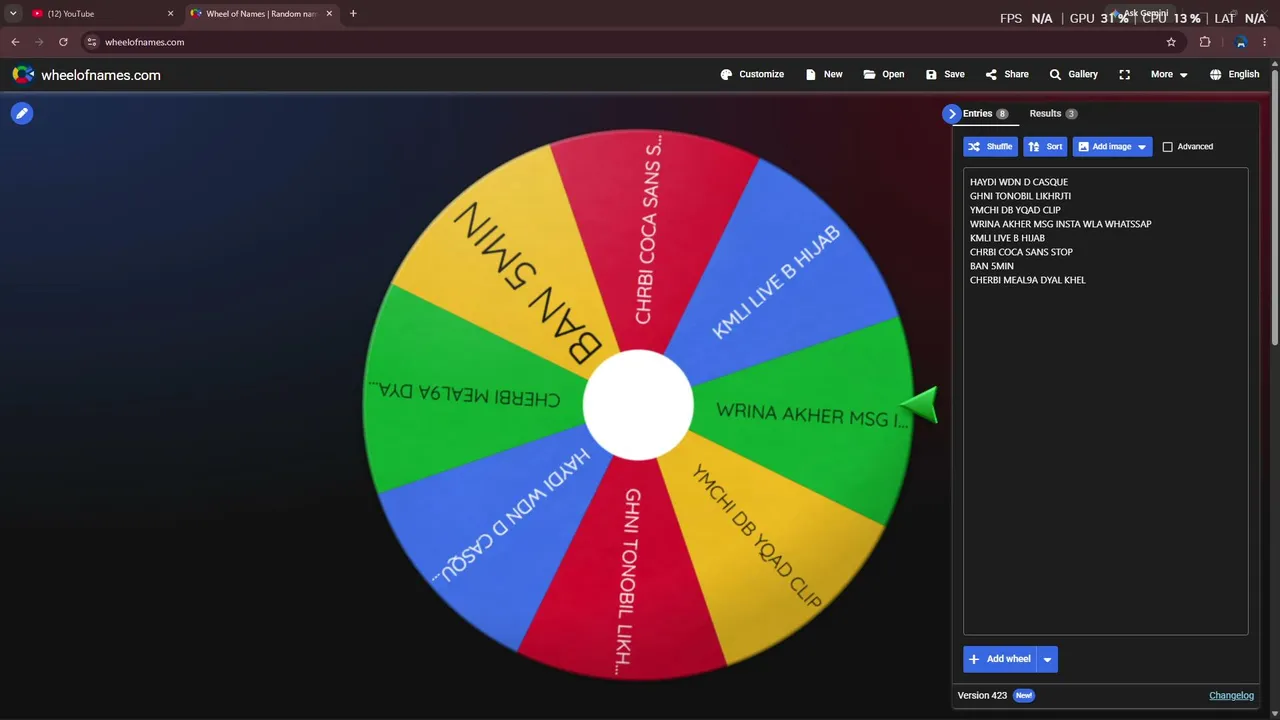Click the green wheel pointer arrow
Screen dimensions: 1280x720
(x=920, y=404)
